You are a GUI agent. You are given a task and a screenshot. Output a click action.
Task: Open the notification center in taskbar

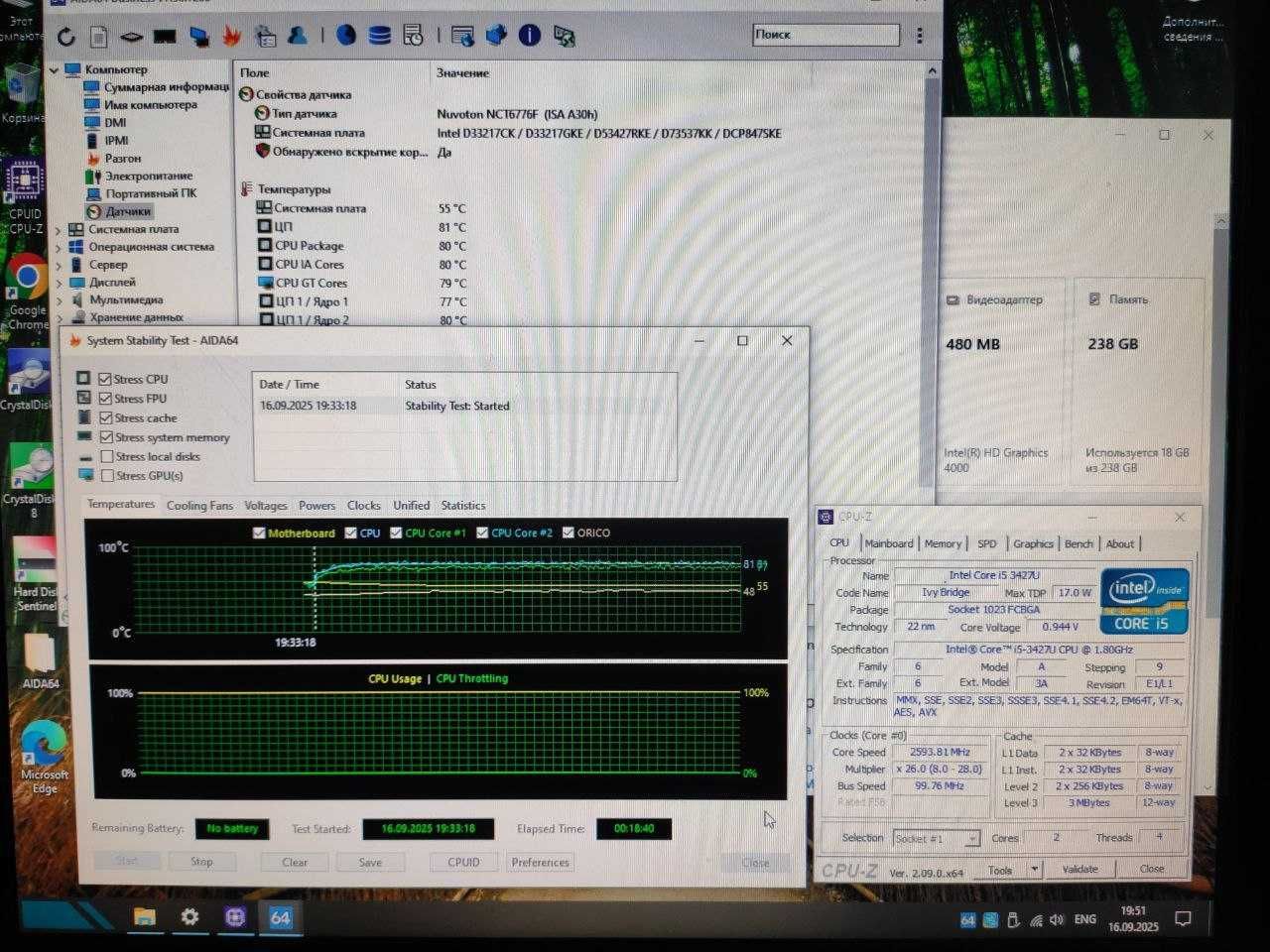pyautogui.click(x=1183, y=919)
